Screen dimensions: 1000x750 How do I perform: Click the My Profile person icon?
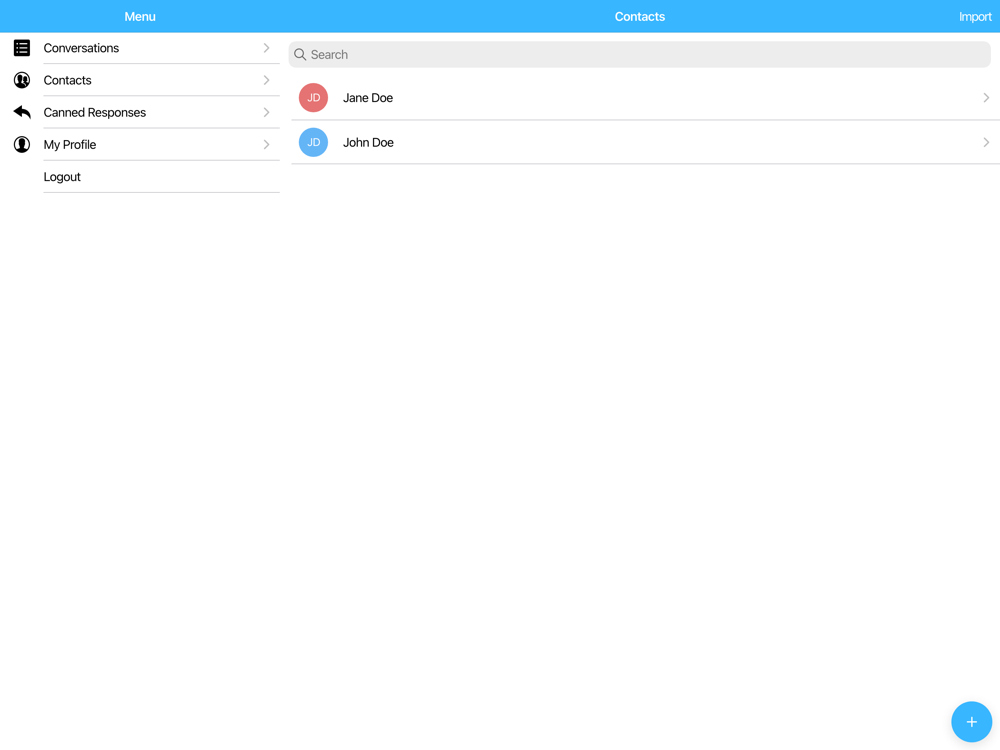[22, 144]
